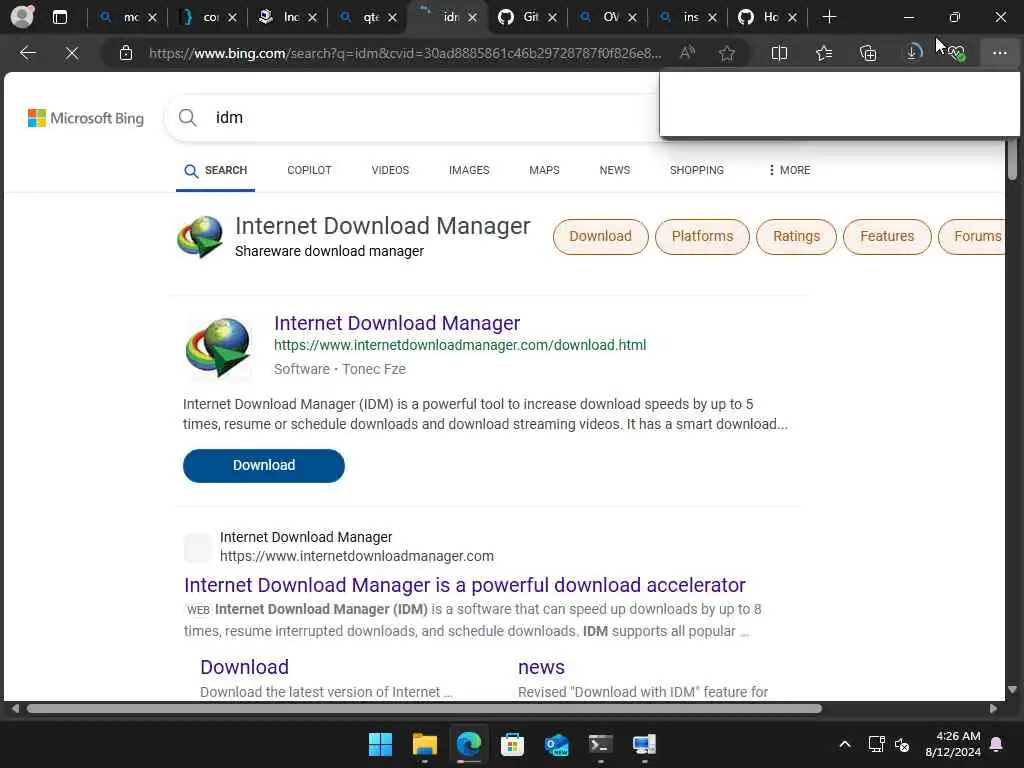Close the active 'idm' browser tab
This screenshot has width=1024, height=768.
pos(472,18)
